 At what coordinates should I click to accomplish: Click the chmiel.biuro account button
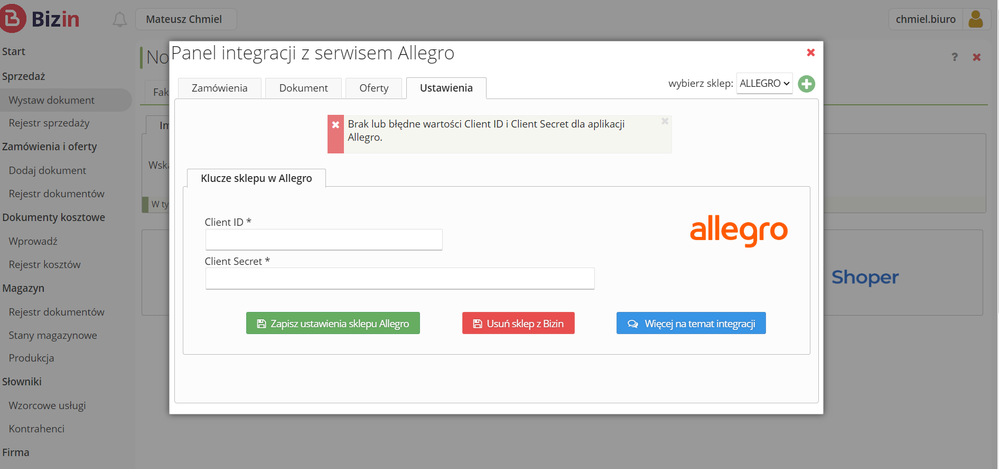tap(926, 19)
